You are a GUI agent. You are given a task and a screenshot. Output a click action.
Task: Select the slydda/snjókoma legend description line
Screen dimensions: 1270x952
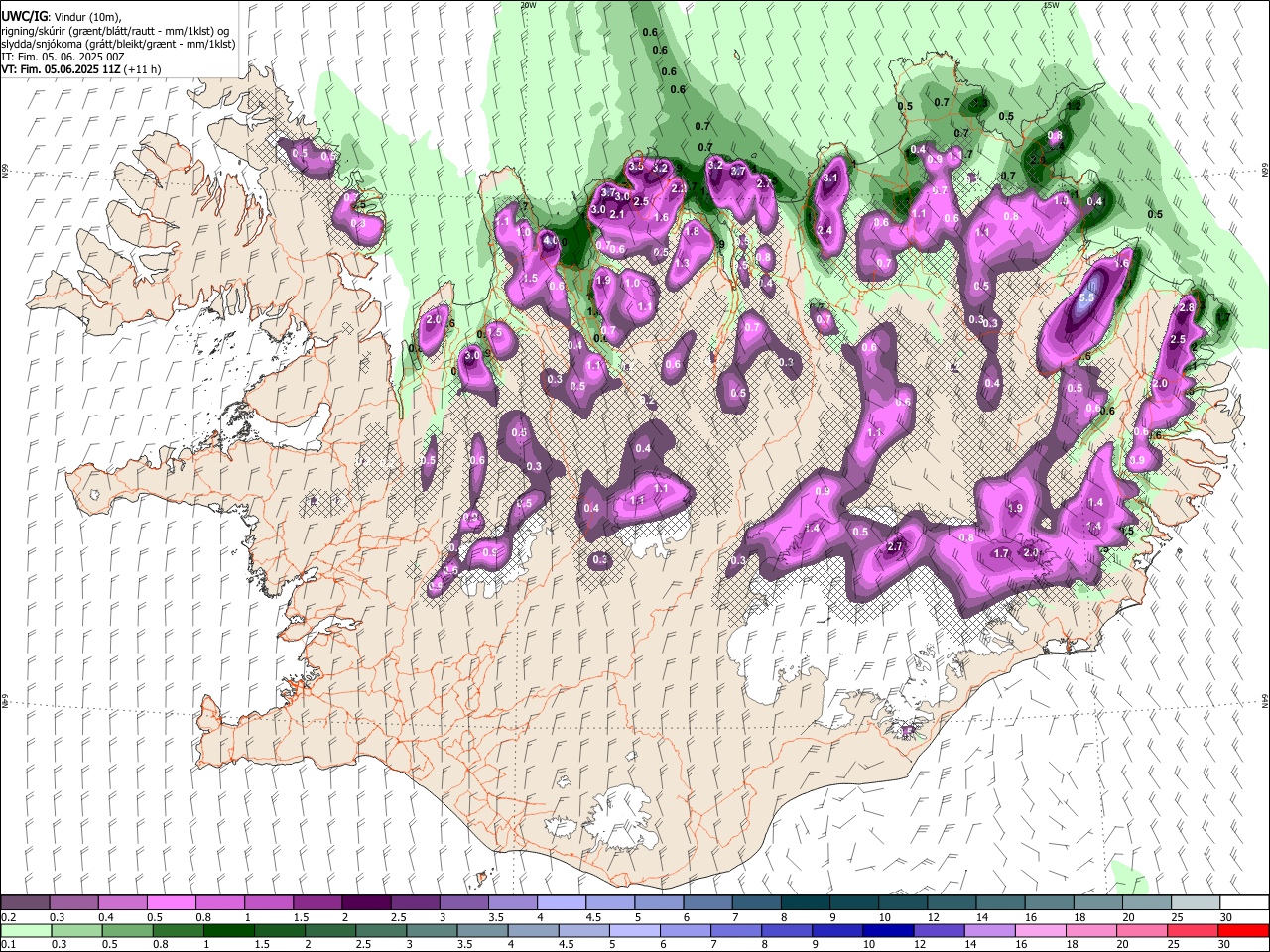point(118,44)
